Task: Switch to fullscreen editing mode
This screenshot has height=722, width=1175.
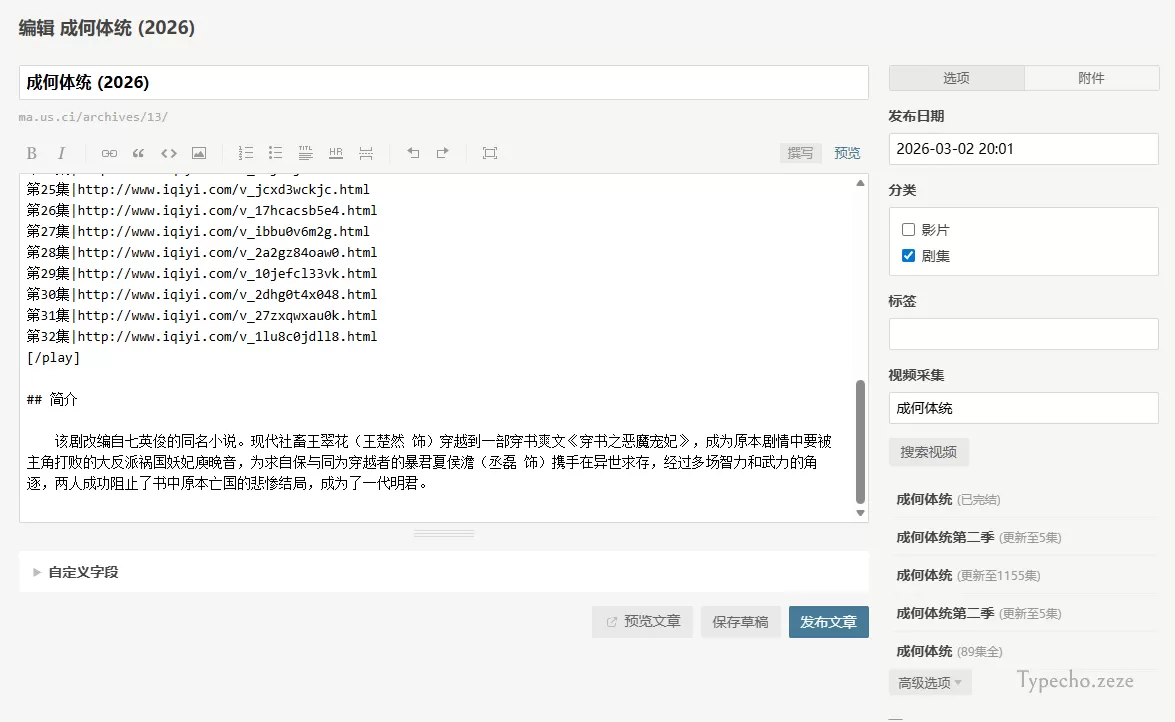Action: coord(490,153)
